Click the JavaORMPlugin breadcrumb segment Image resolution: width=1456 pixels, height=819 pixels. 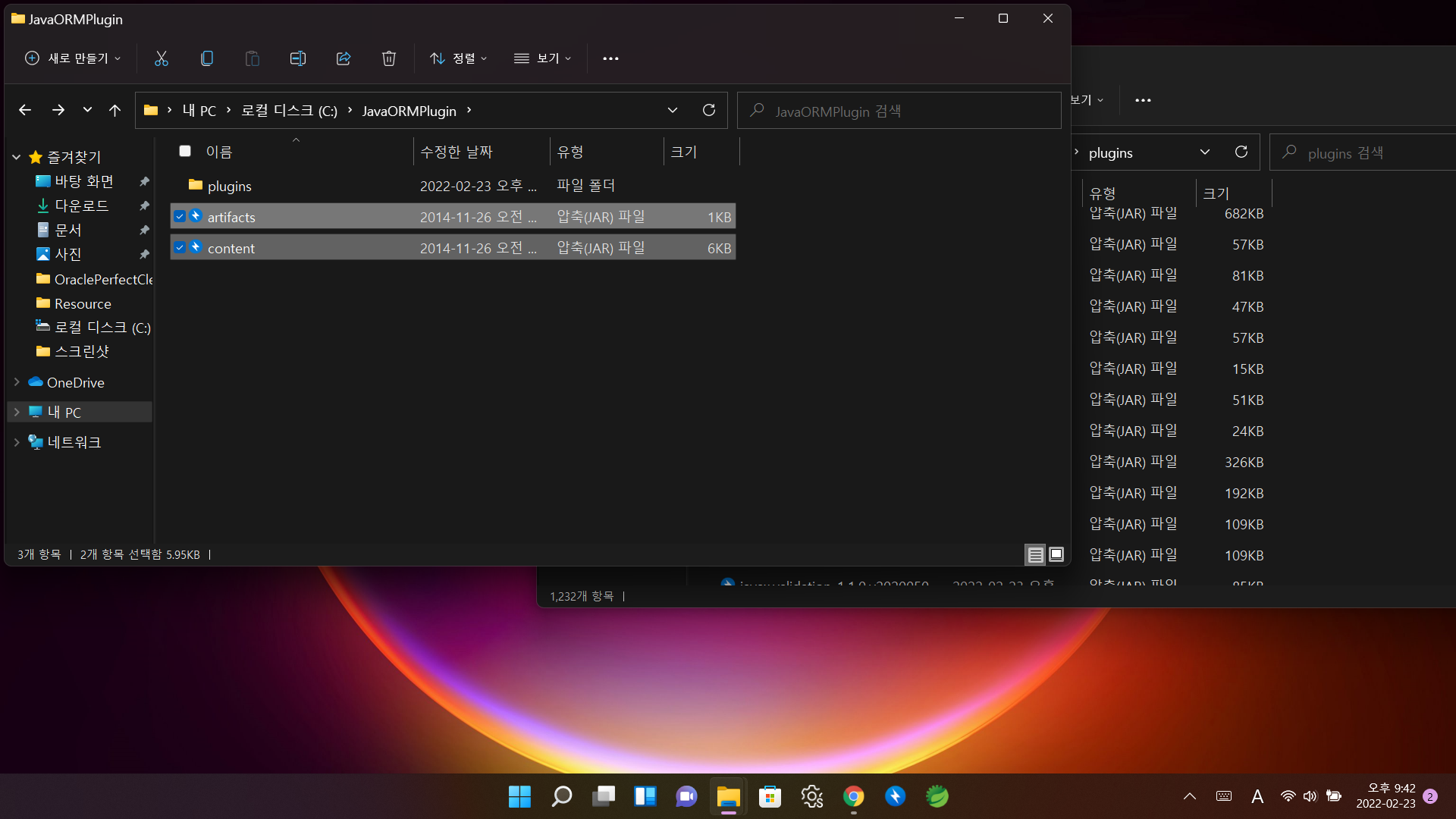(x=409, y=111)
